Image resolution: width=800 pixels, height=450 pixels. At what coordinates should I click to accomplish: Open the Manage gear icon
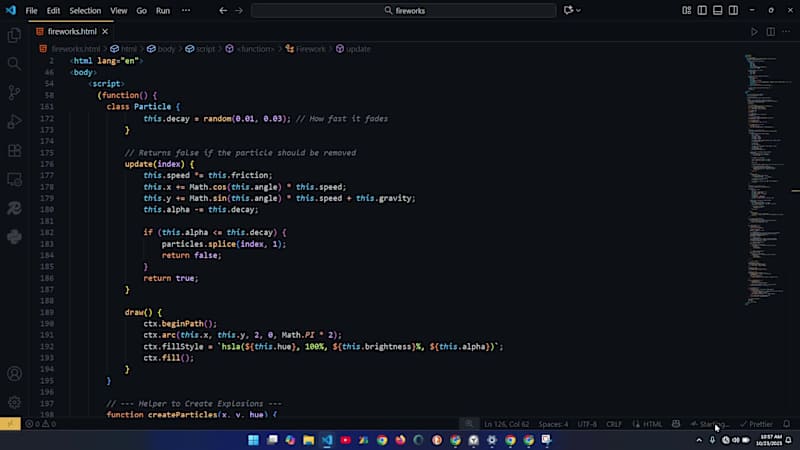[x=14, y=403]
